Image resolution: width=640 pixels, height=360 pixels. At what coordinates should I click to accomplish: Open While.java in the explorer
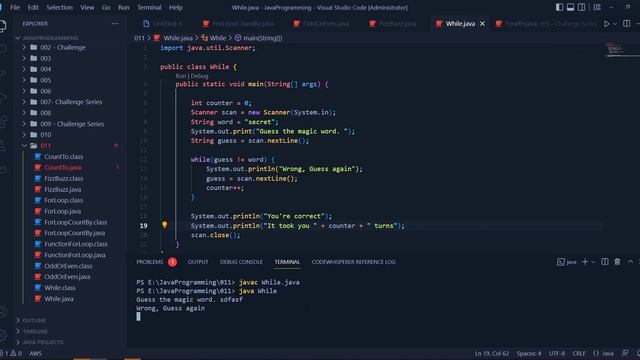(59, 298)
